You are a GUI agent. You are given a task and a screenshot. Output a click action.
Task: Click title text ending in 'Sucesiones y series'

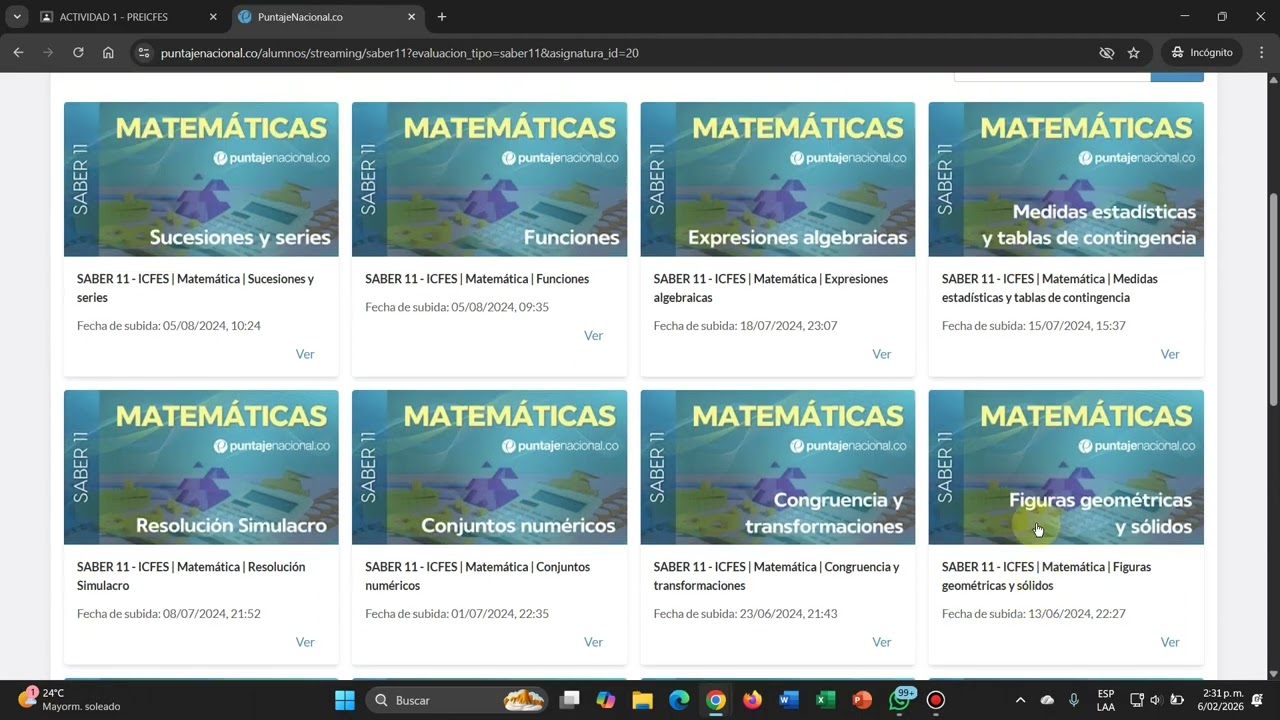coord(196,288)
